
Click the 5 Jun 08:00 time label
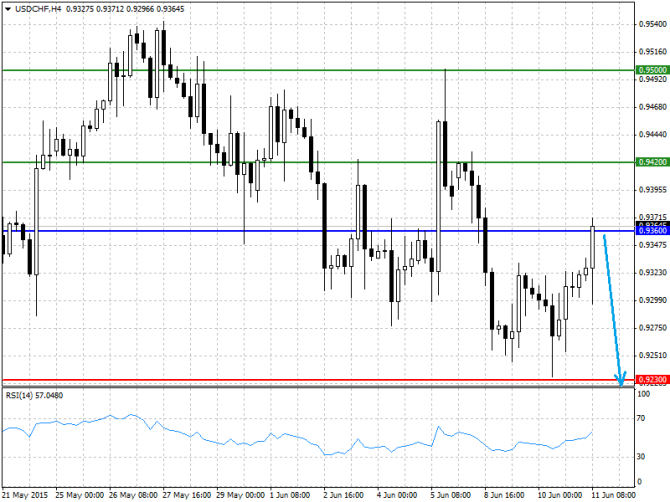coord(451,495)
